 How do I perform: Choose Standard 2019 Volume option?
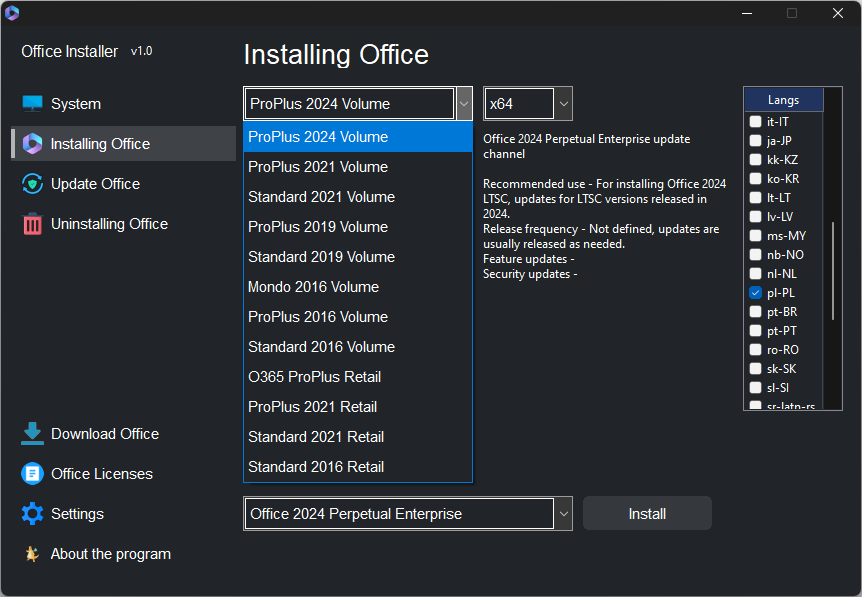point(358,257)
